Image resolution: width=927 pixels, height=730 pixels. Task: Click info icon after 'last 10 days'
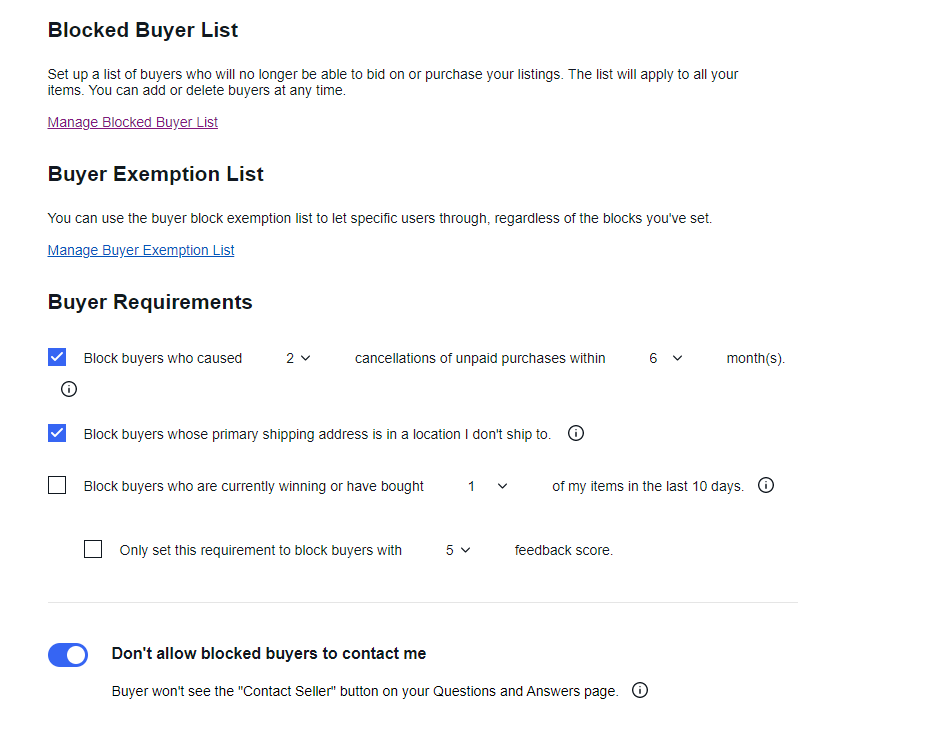coord(766,485)
